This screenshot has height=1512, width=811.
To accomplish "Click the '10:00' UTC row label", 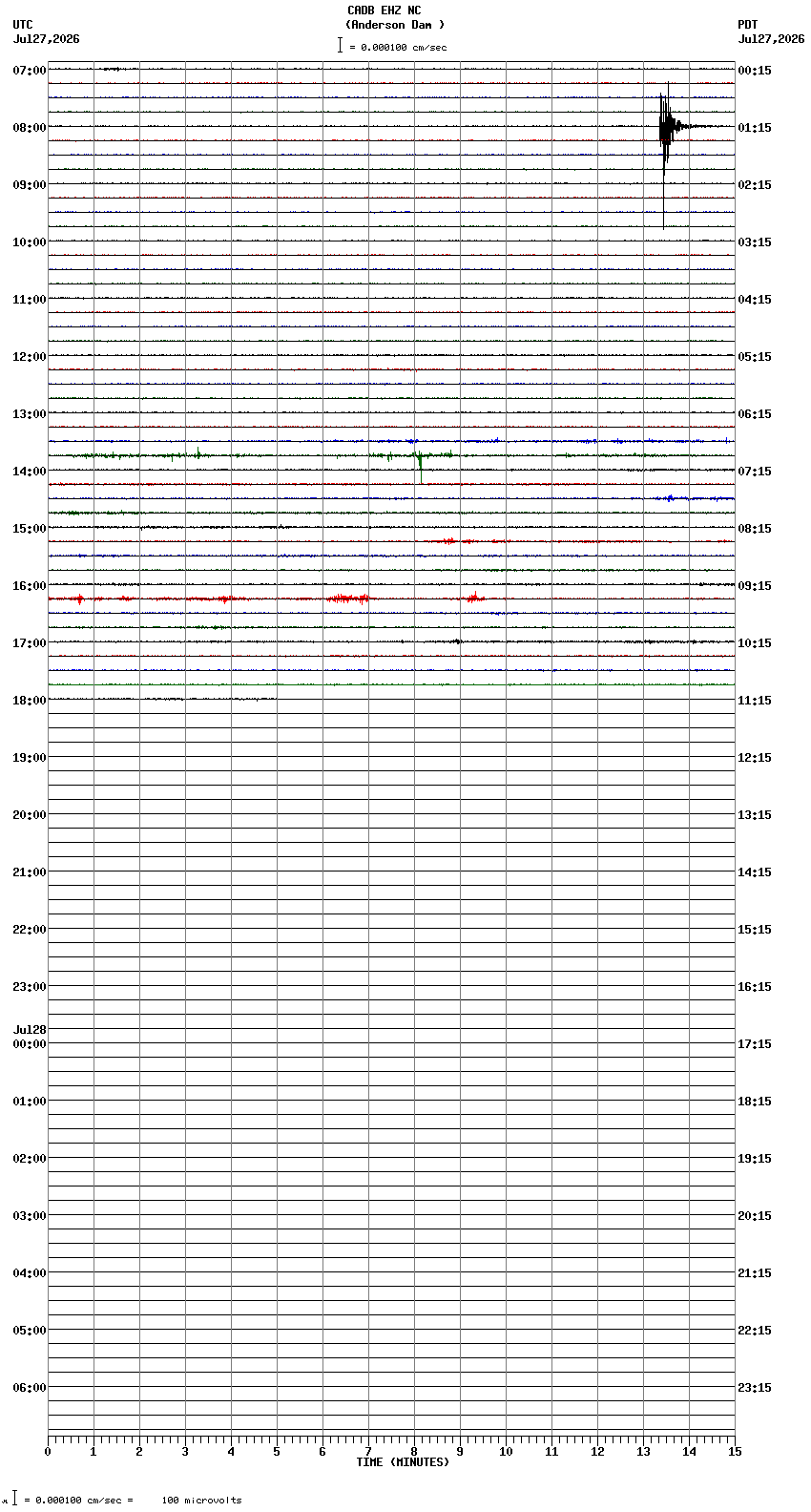I will click(x=30, y=242).
